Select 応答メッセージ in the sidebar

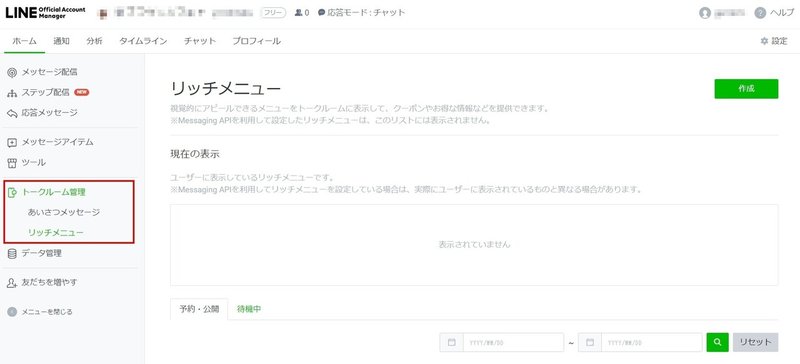(49, 113)
